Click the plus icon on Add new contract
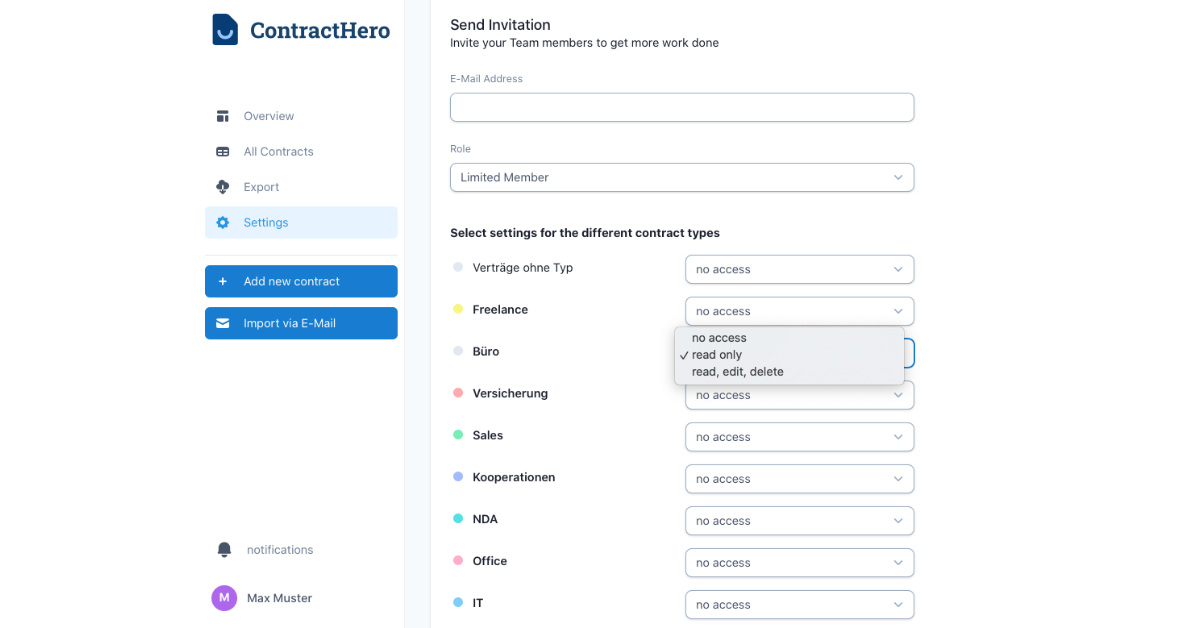 coord(224,281)
